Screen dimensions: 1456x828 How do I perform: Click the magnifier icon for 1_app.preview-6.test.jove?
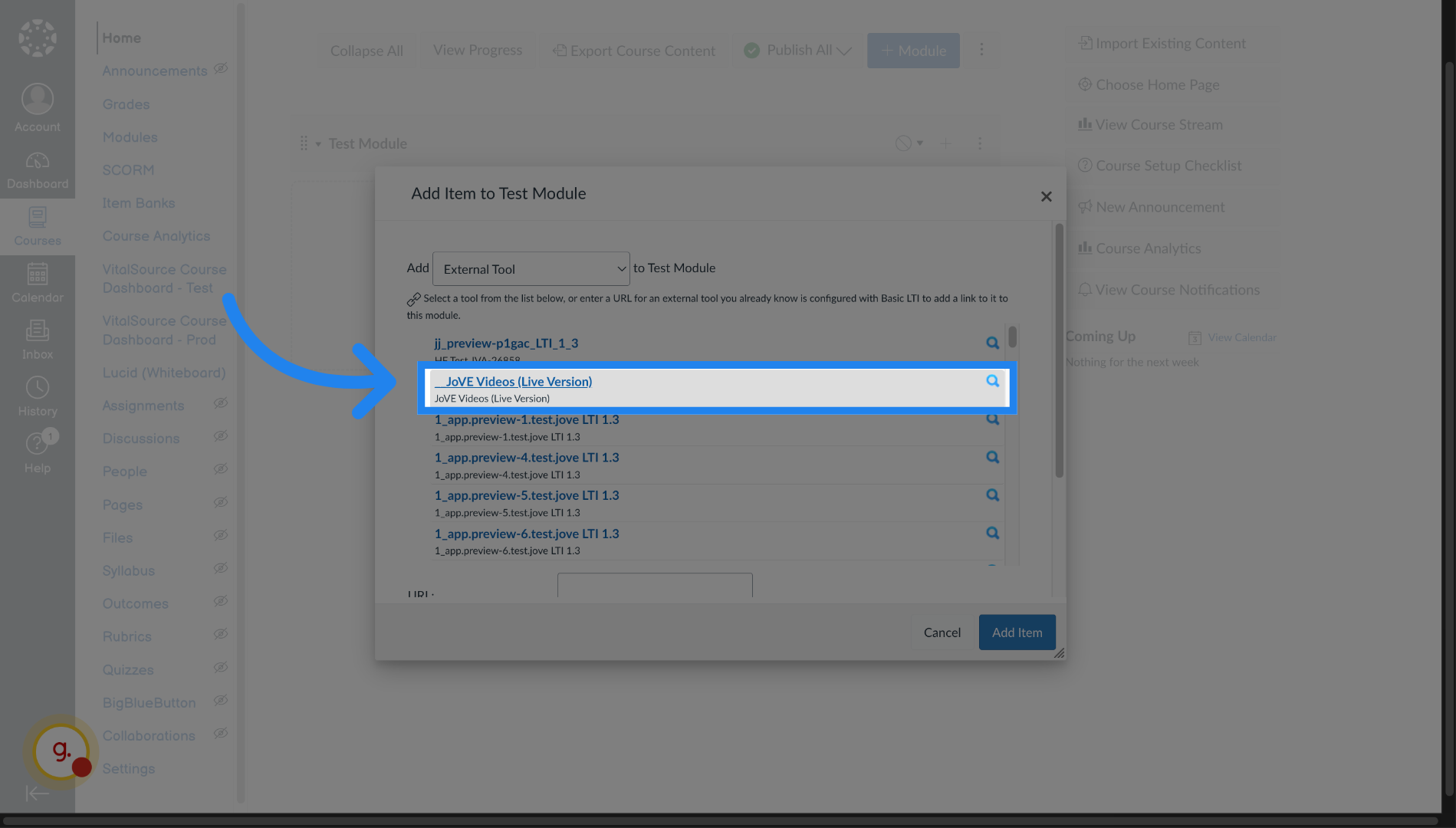(x=992, y=533)
